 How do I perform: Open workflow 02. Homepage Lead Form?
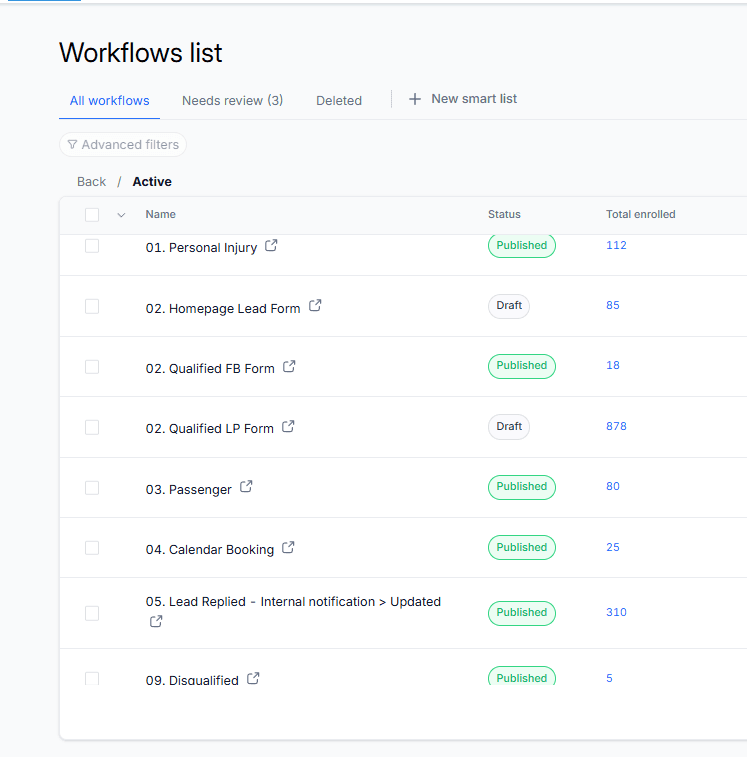point(223,308)
